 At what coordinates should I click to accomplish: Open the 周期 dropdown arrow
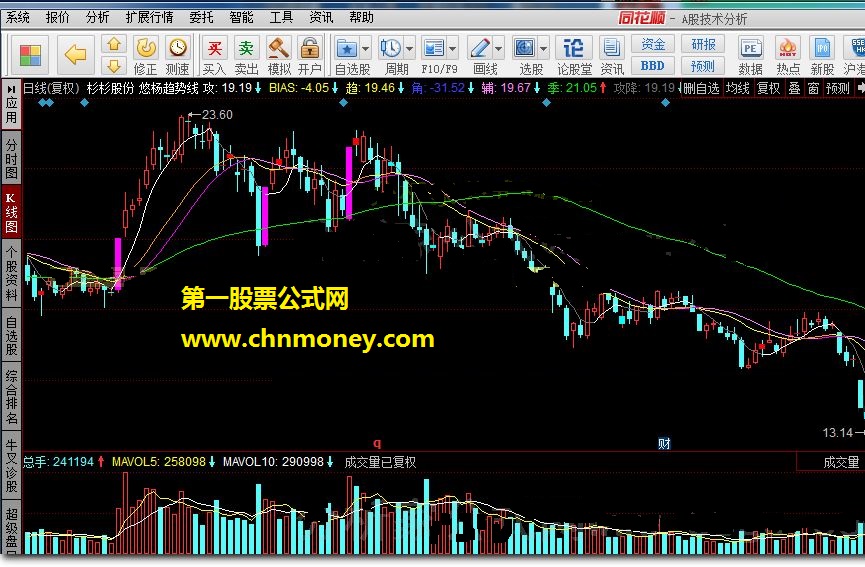(x=410, y=49)
